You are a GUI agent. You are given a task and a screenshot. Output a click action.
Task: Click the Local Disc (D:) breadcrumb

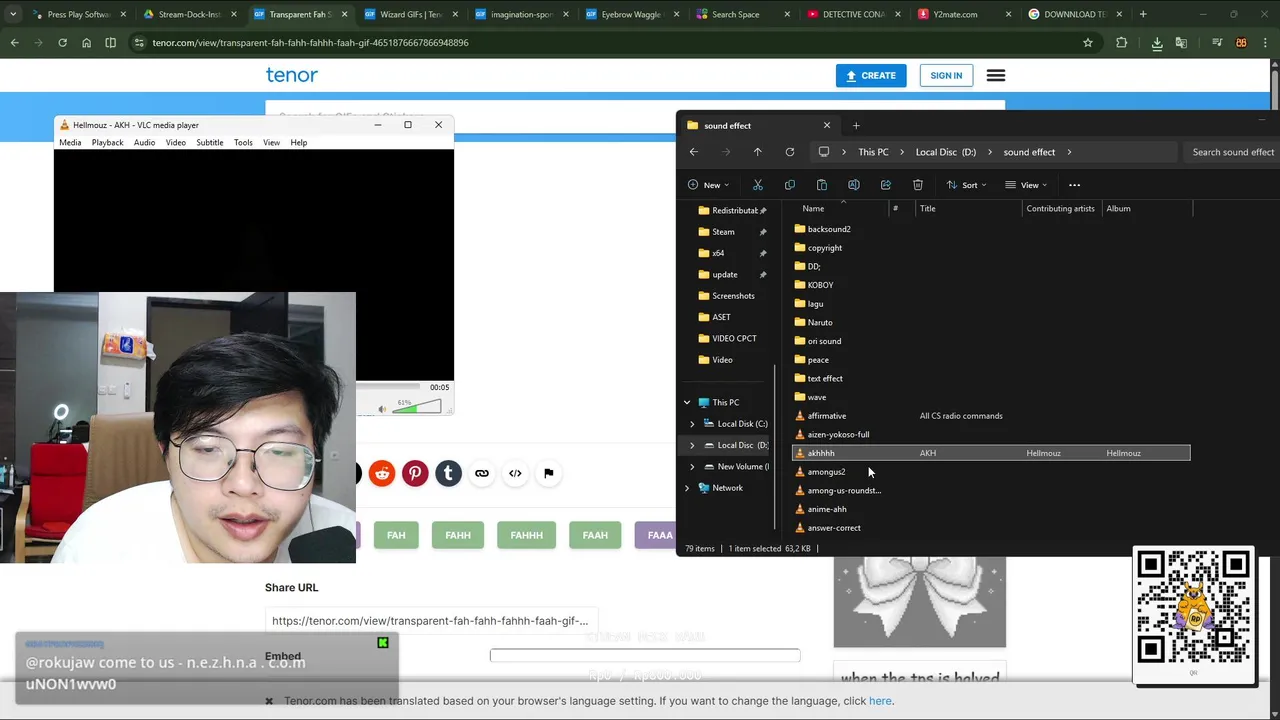pyautogui.click(x=946, y=152)
